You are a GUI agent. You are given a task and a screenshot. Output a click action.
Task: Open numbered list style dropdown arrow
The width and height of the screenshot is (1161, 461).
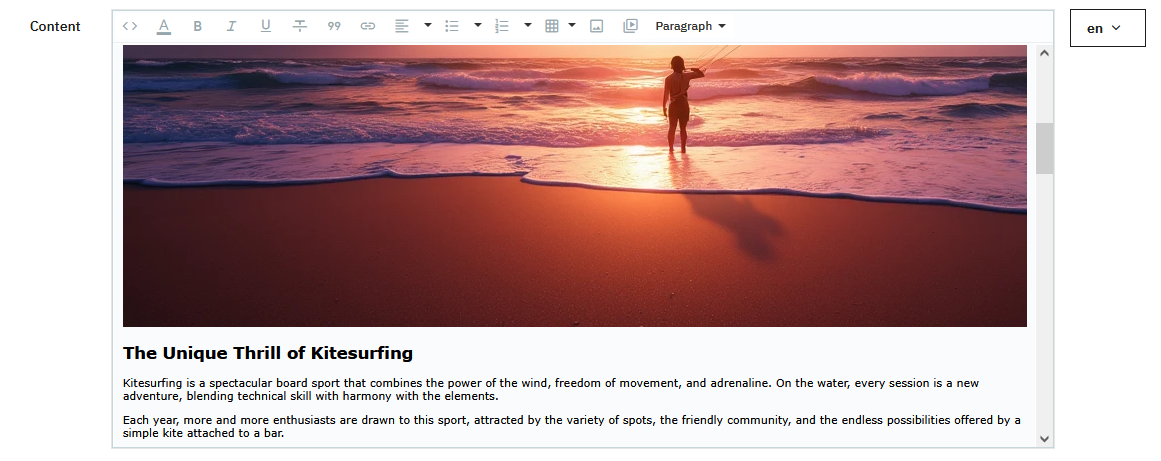(x=528, y=26)
